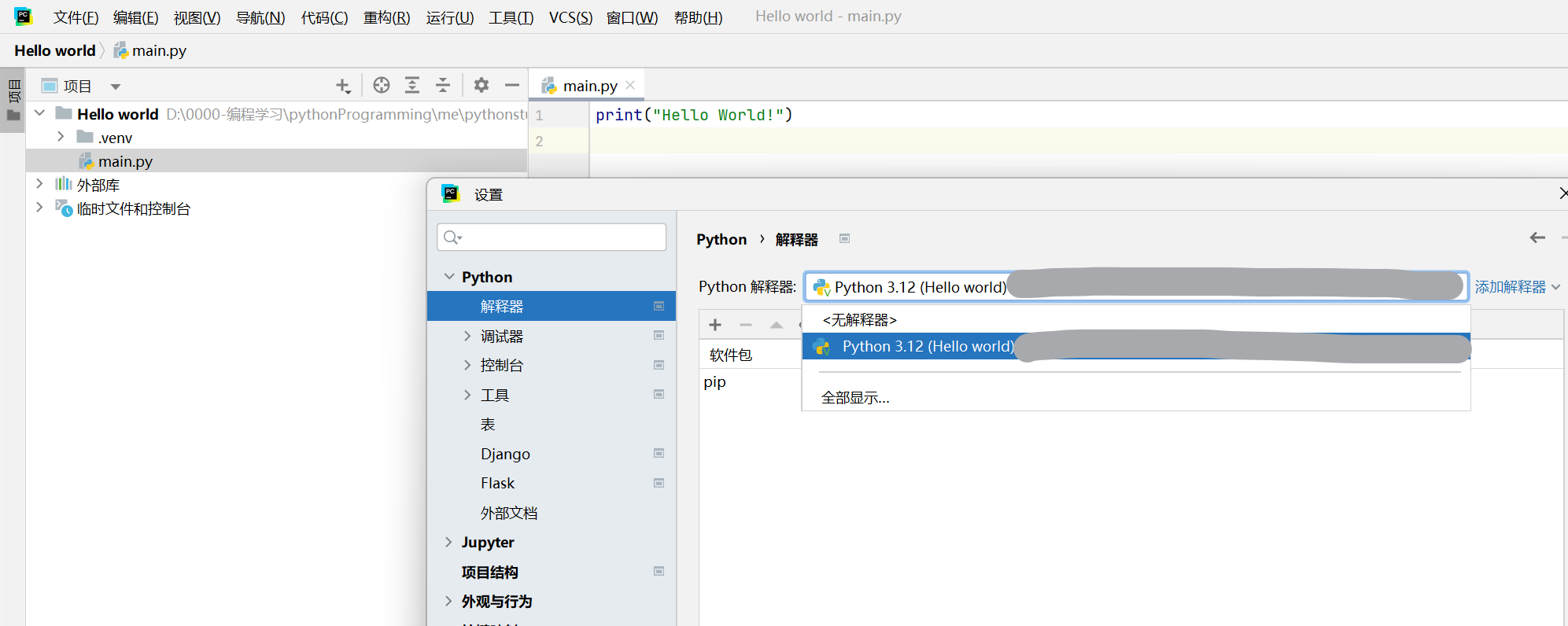
Task: Expand the 调试器 settings node
Action: 467,336
